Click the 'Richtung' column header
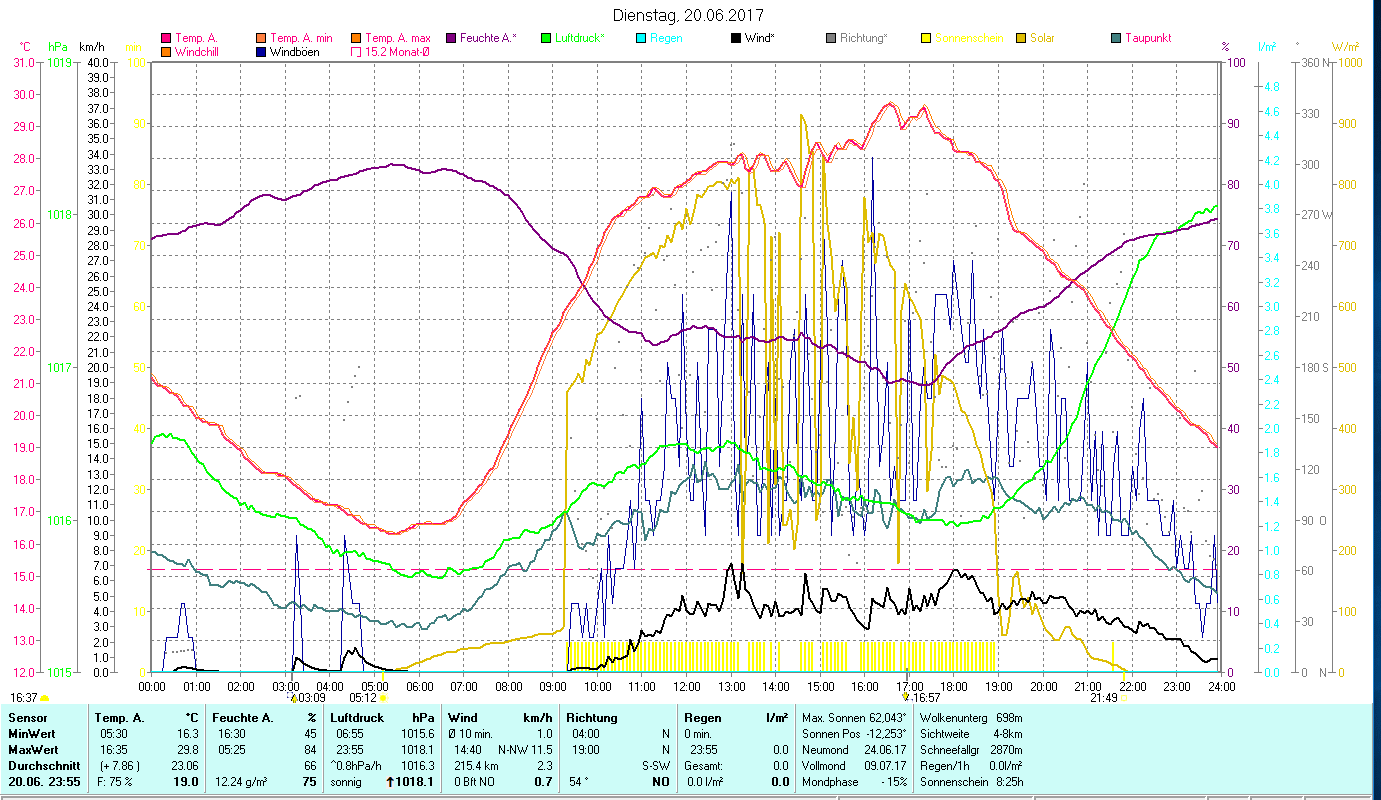 [591, 718]
